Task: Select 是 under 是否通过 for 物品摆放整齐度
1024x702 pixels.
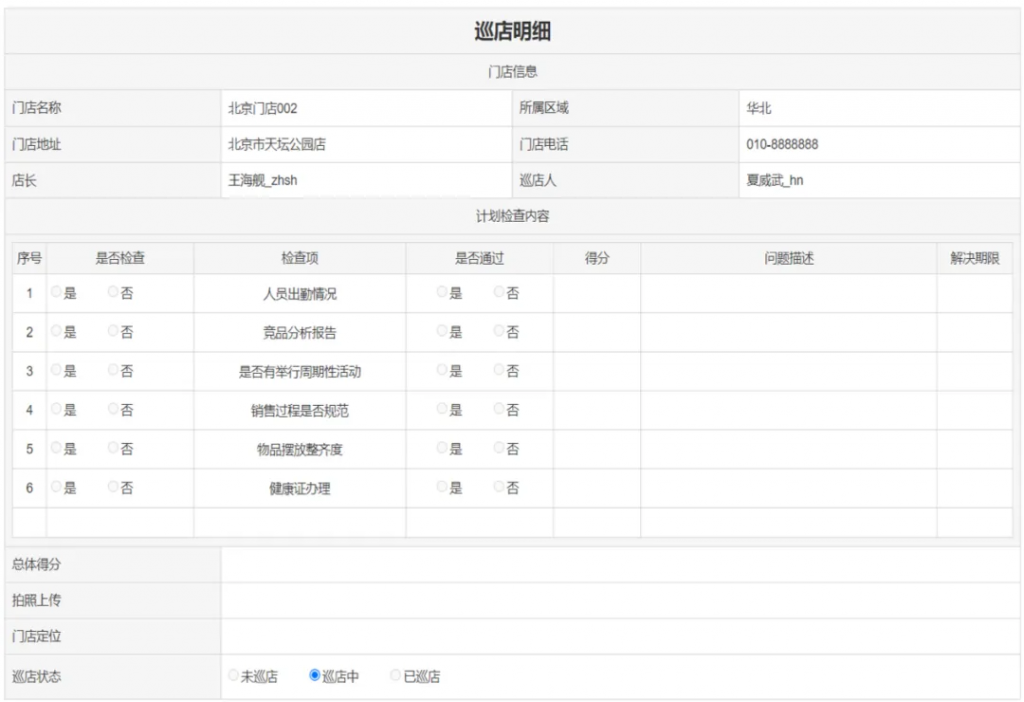Action: click(x=442, y=449)
